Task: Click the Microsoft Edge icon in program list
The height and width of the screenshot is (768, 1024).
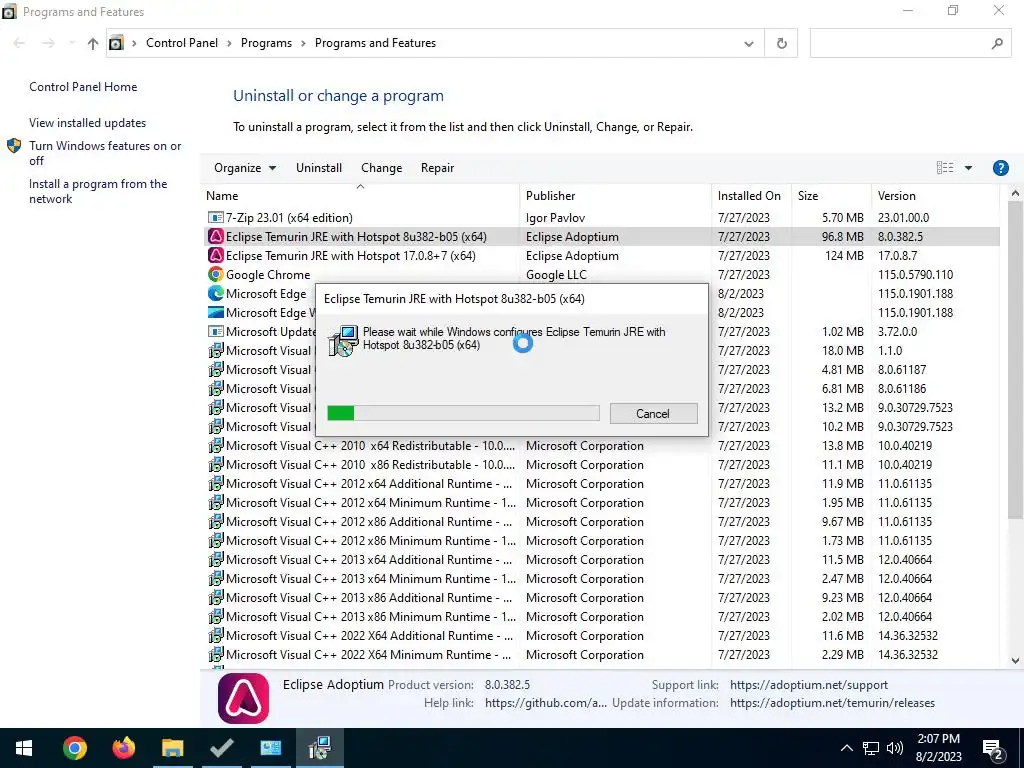Action: [x=215, y=293]
